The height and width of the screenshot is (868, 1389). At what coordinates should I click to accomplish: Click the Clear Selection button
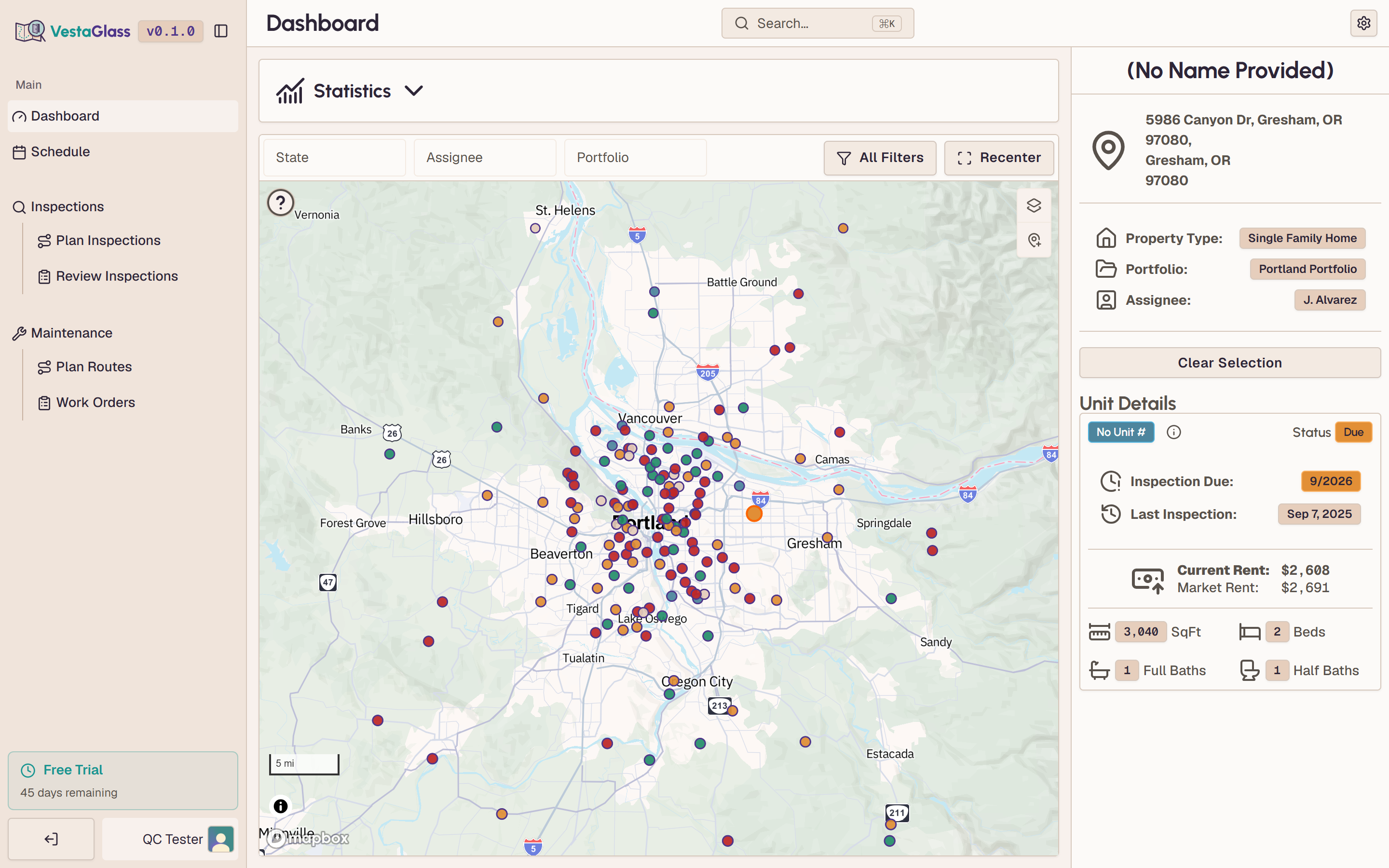tap(1229, 363)
